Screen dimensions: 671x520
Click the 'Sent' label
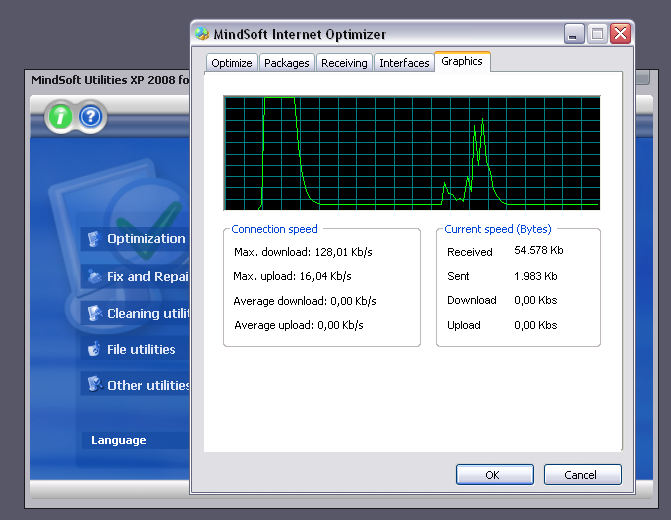458,276
